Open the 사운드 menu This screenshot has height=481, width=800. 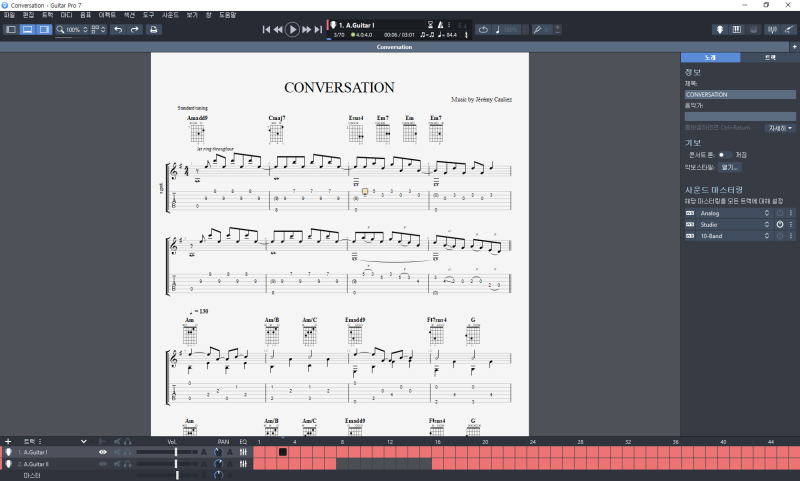click(x=170, y=15)
